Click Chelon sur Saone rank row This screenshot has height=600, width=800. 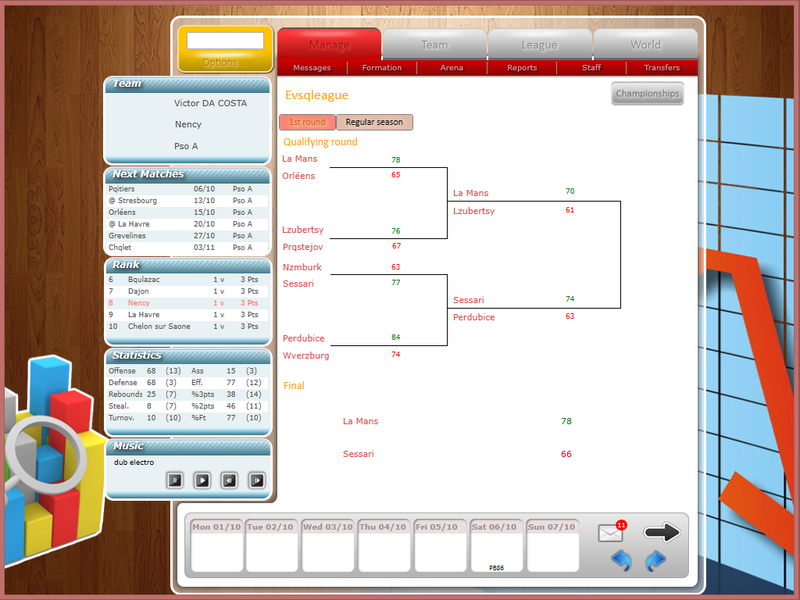point(187,327)
